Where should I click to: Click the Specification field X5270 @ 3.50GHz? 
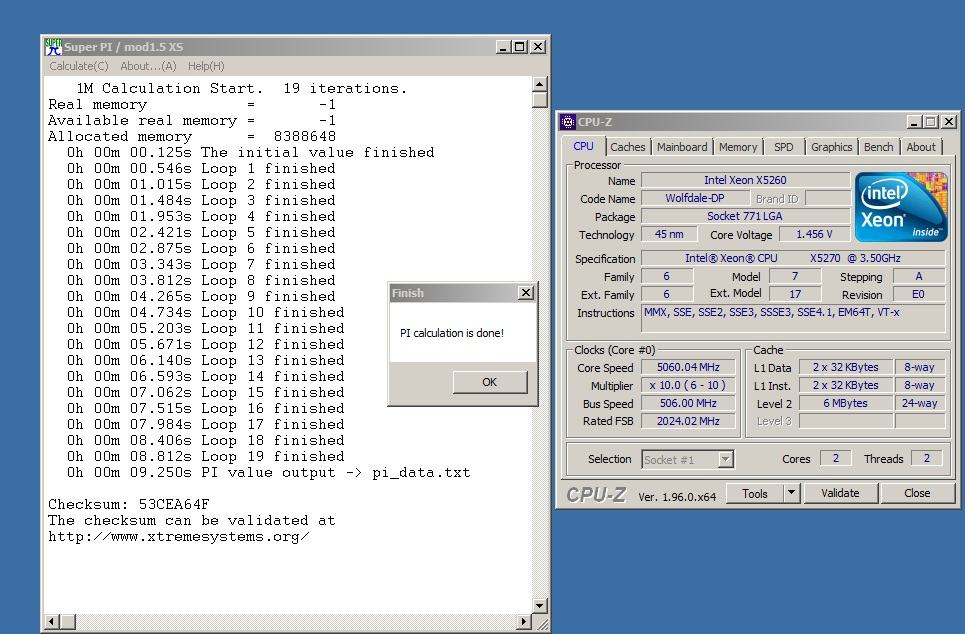point(793,259)
